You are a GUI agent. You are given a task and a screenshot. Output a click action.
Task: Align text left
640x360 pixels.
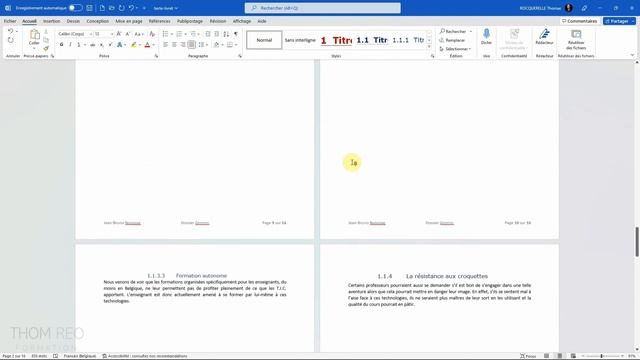[165, 44]
